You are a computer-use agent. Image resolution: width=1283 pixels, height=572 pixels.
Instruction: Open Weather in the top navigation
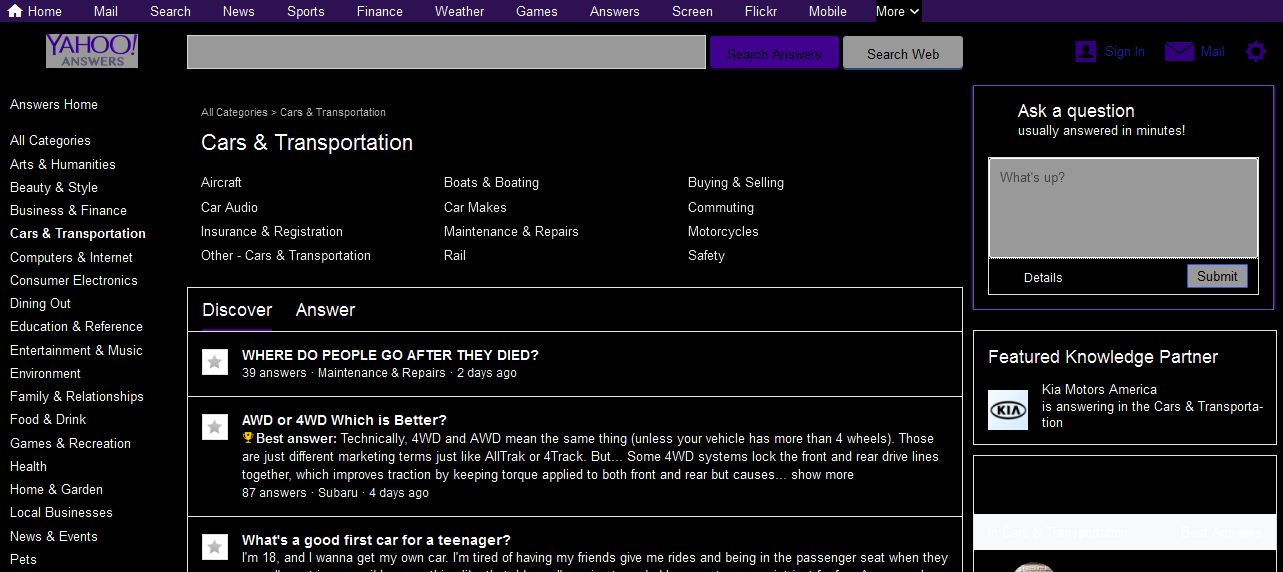click(460, 11)
